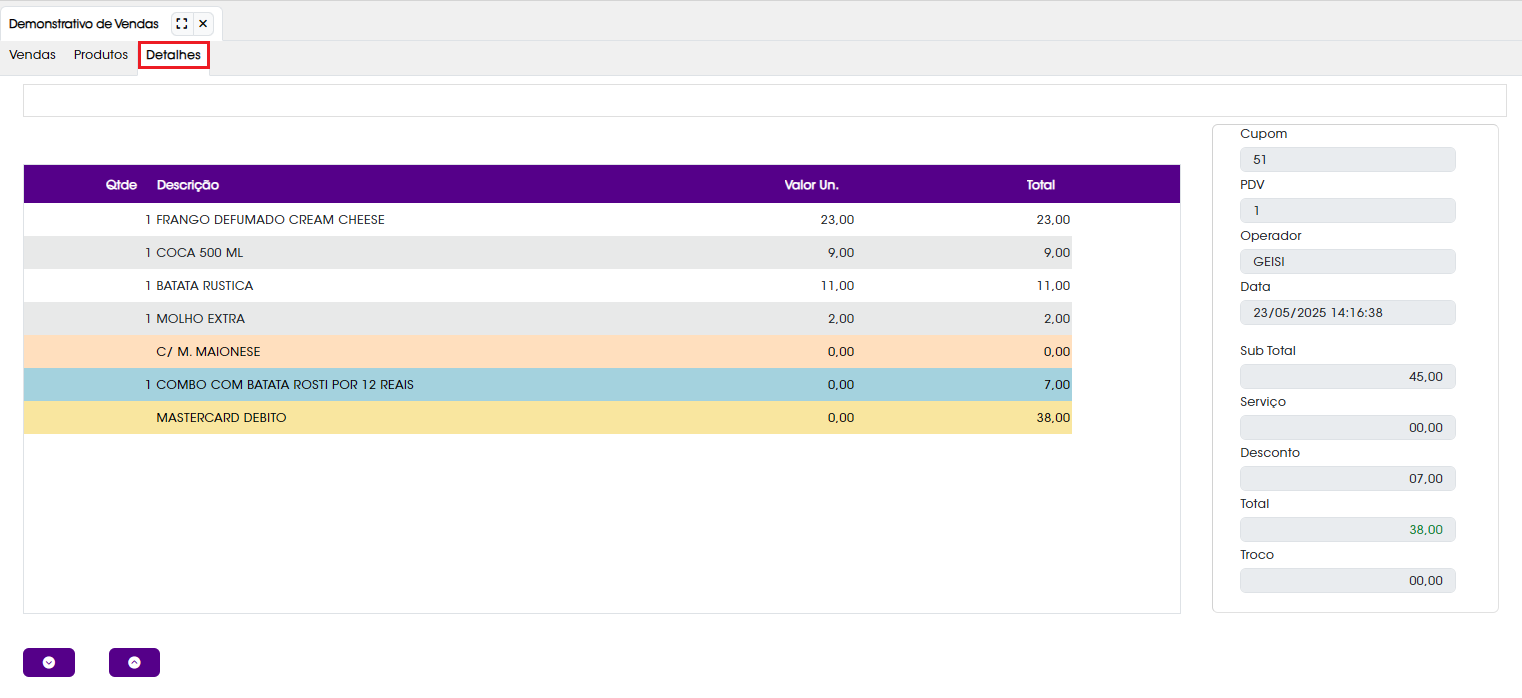Select COMBO COM BATATA ROSTI POR 12 REAIS row
The image size is (1522, 698).
point(548,385)
